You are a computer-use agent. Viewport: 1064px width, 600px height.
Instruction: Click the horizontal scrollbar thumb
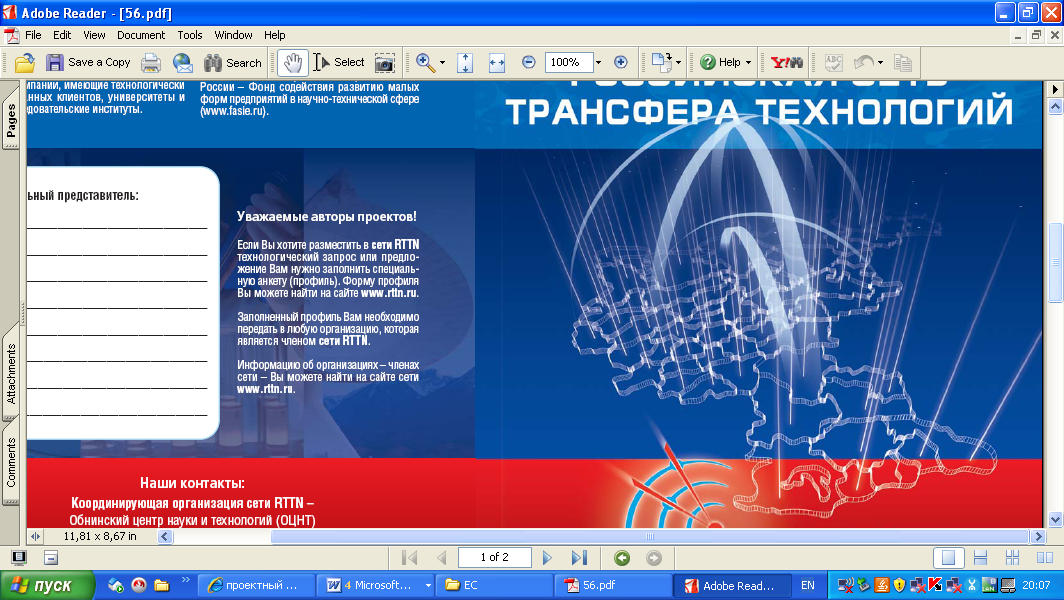[x=650, y=536]
